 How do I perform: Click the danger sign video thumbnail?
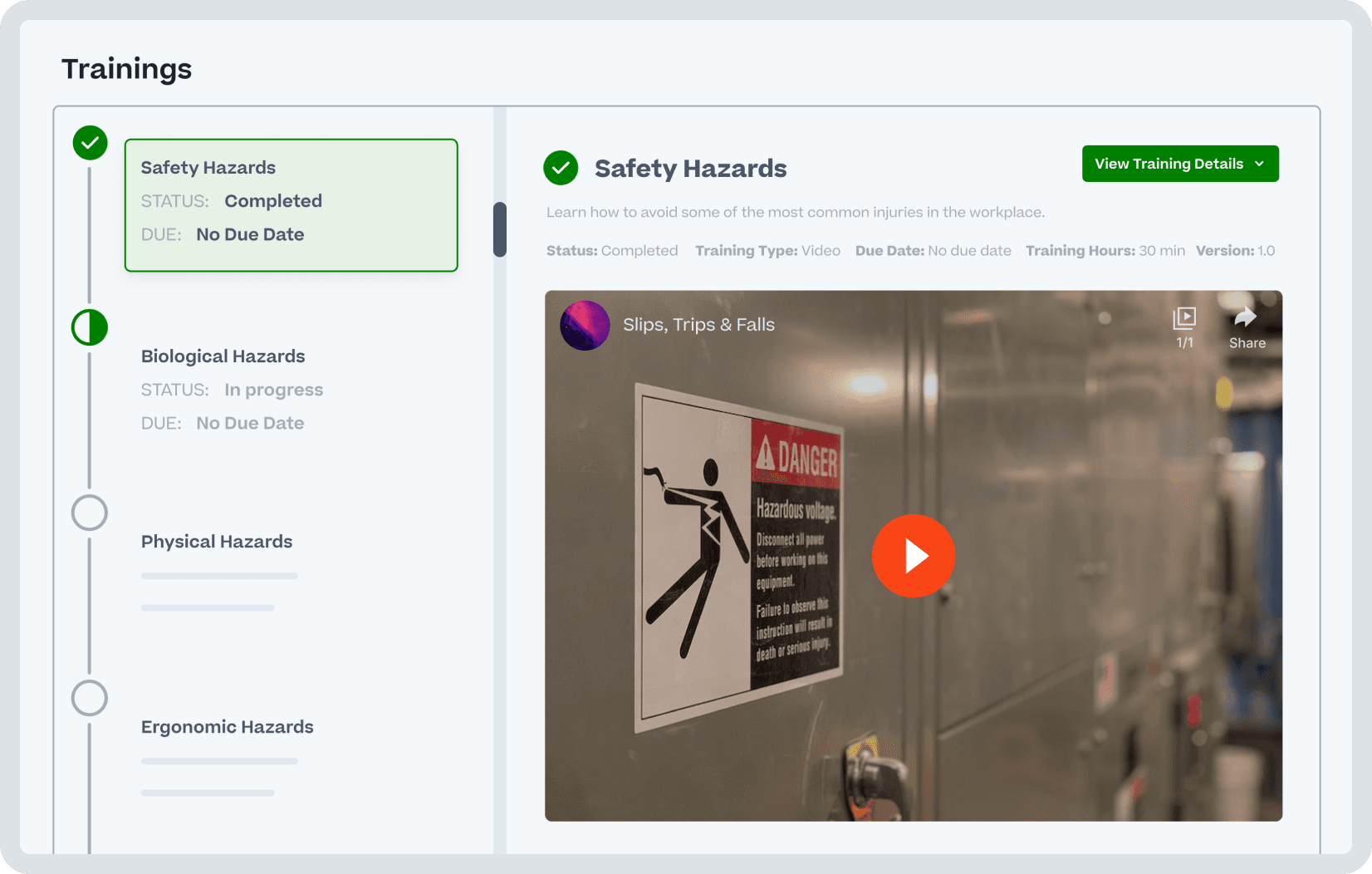tap(739, 555)
